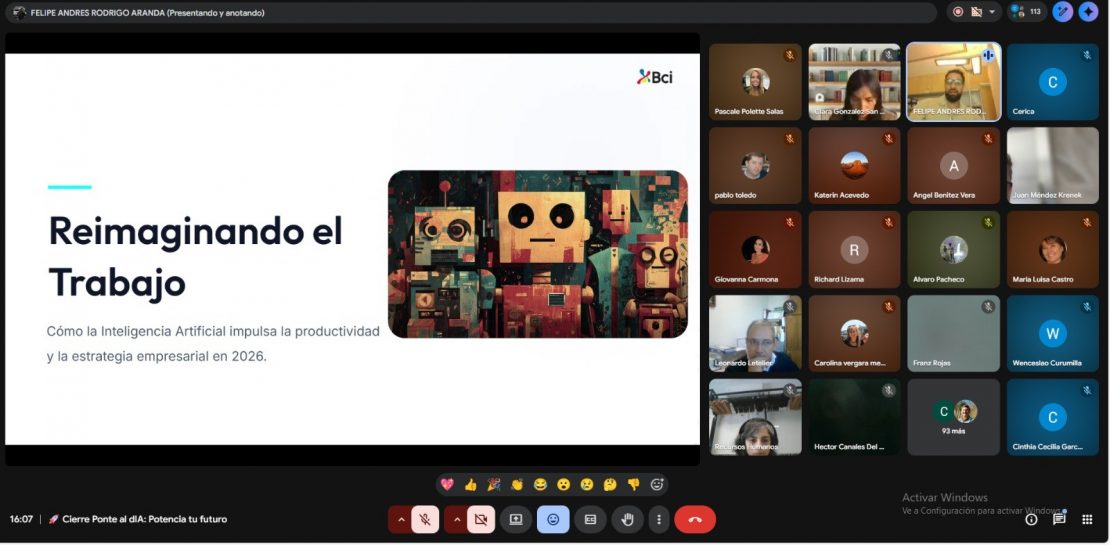Turn on the camera
The width and height of the screenshot is (1110, 545).
(x=481, y=519)
